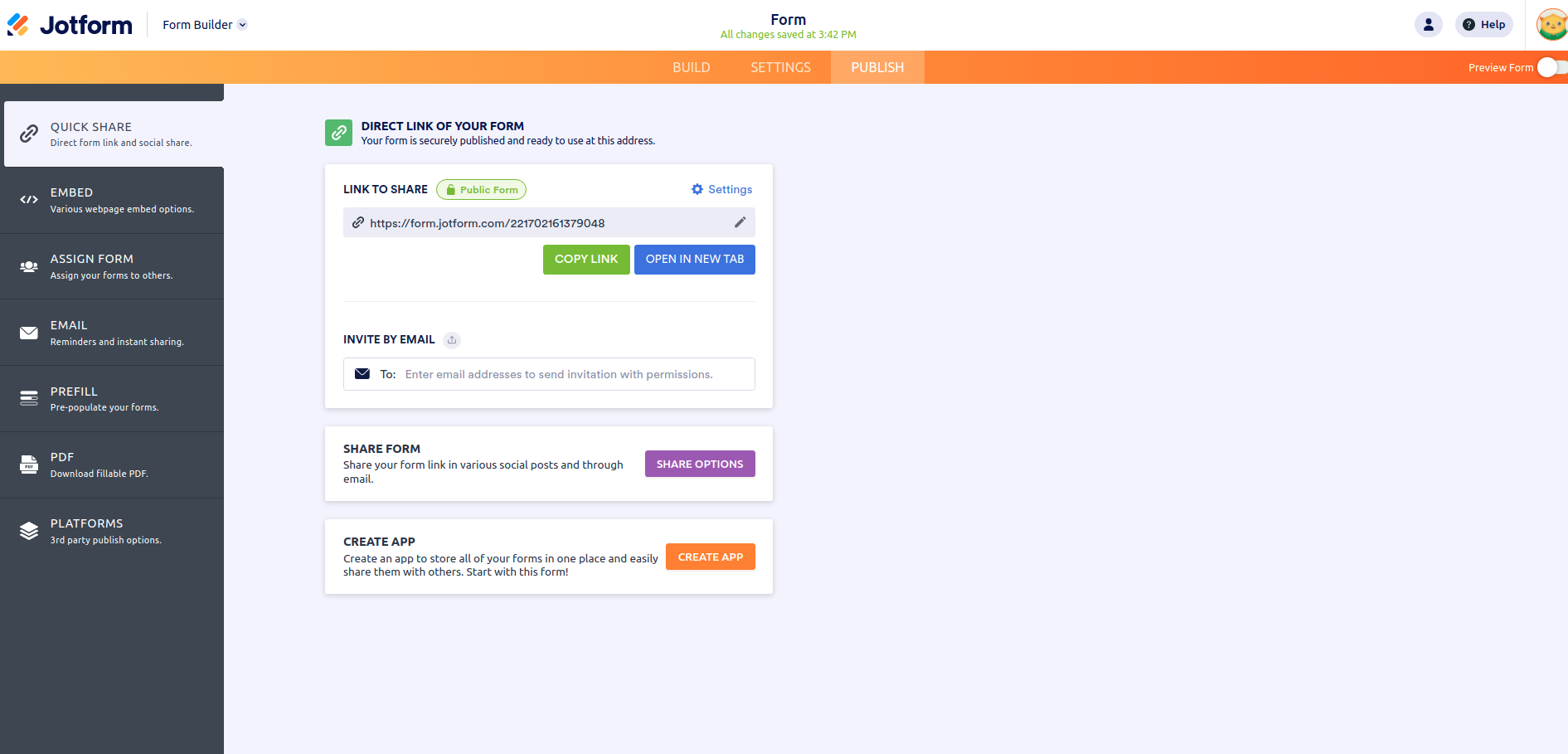Click the green direct link icon
The image size is (1568, 754).
(338, 133)
